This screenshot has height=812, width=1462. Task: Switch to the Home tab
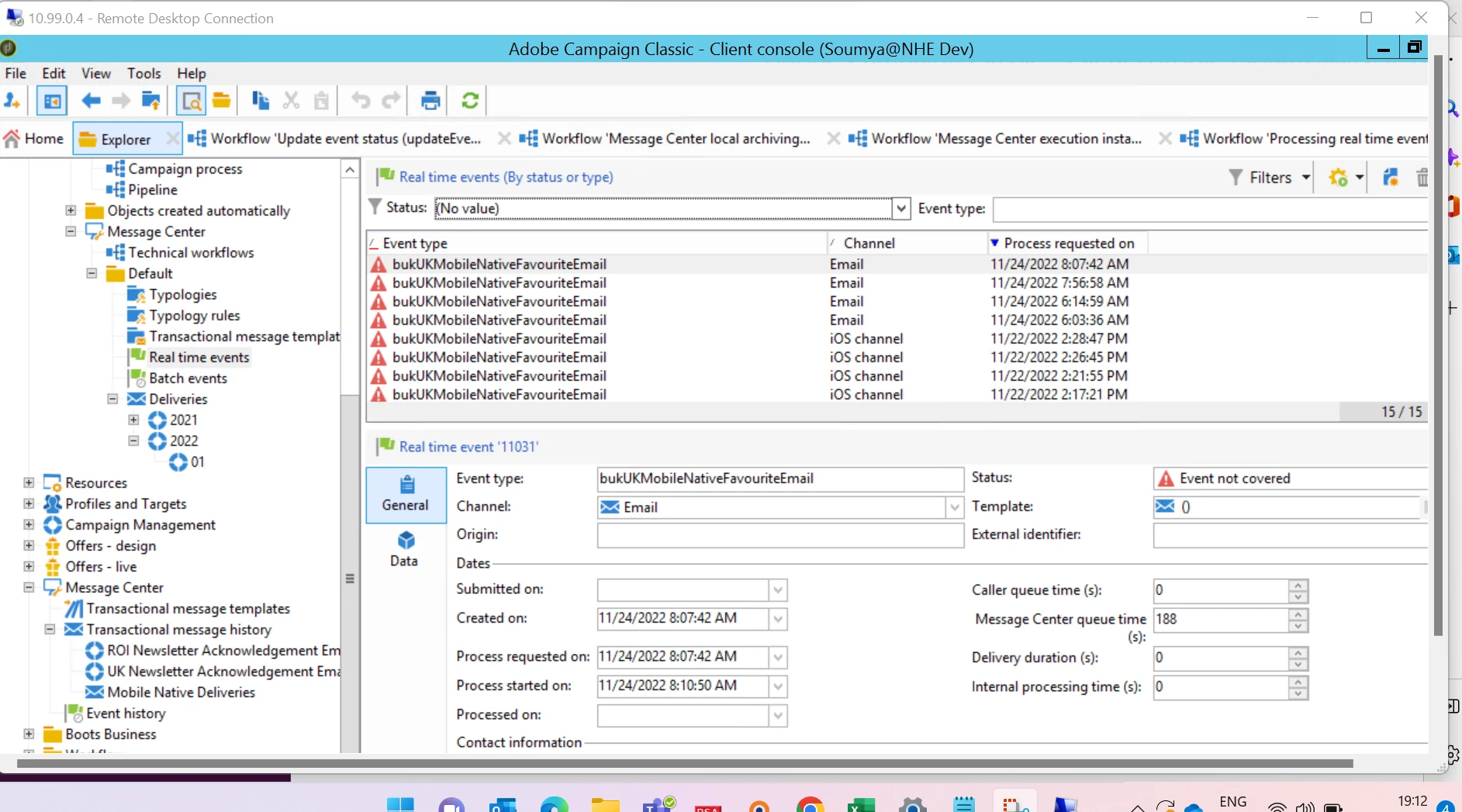pyautogui.click(x=34, y=139)
